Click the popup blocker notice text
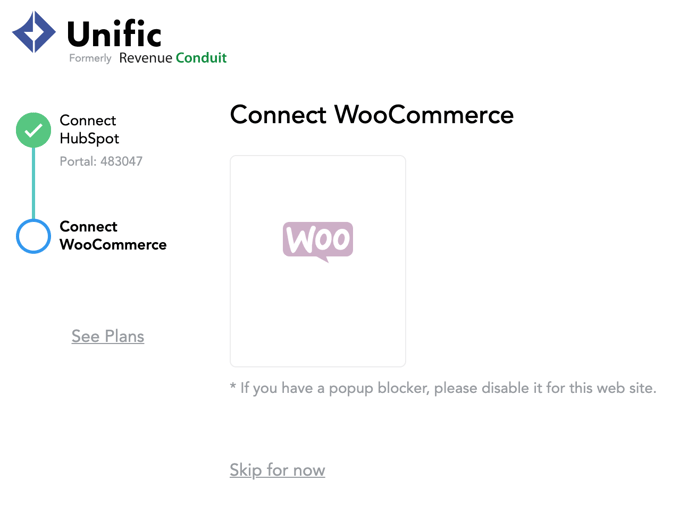Image resolution: width=688 pixels, height=515 pixels. point(443,388)
